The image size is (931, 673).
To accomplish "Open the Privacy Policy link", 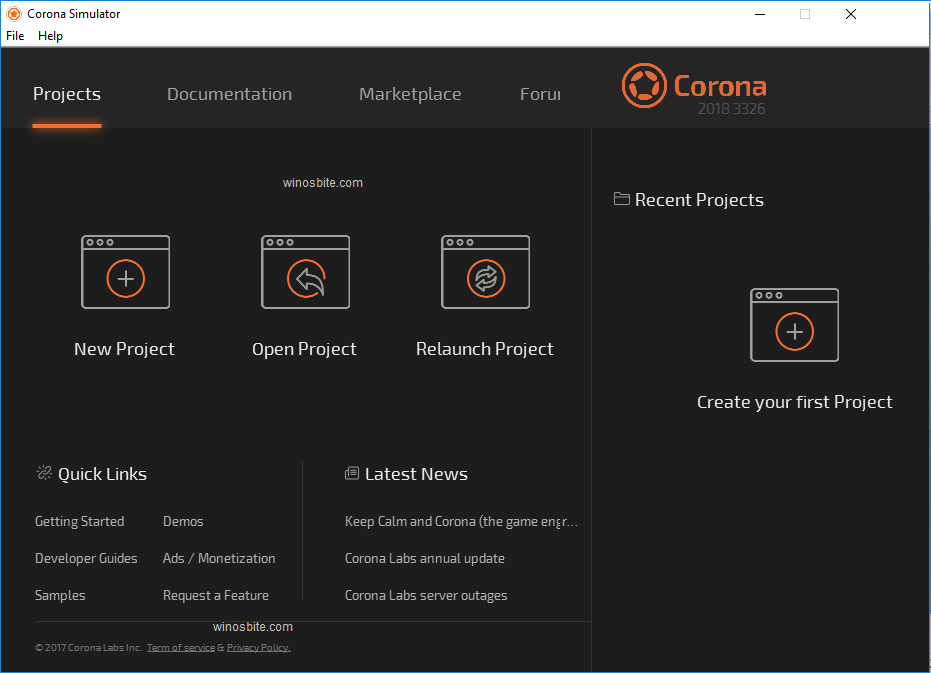I will tap(259, 647).
